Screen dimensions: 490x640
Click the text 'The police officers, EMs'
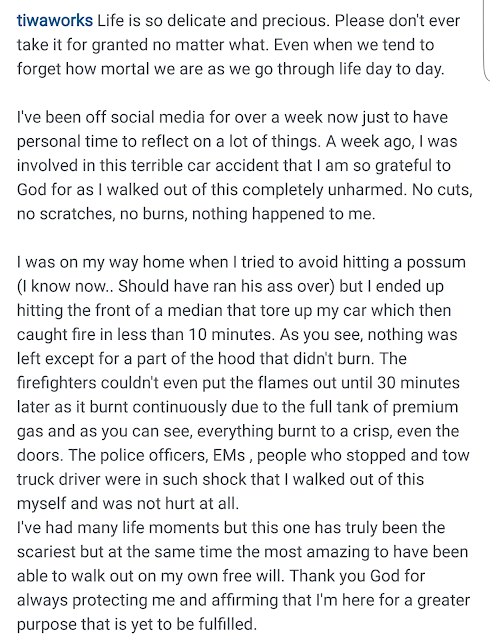point(157,455)
